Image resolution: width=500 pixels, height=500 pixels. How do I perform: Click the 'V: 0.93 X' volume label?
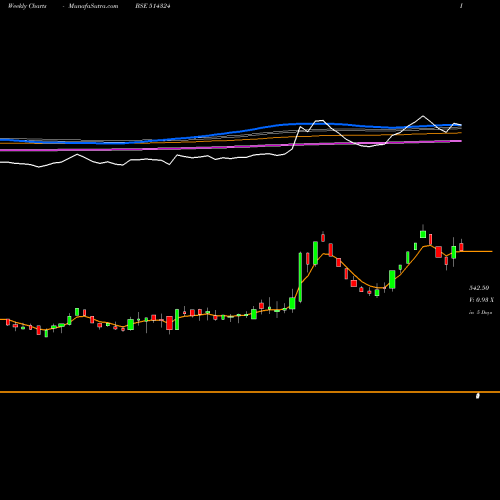(x=481, y=300)
